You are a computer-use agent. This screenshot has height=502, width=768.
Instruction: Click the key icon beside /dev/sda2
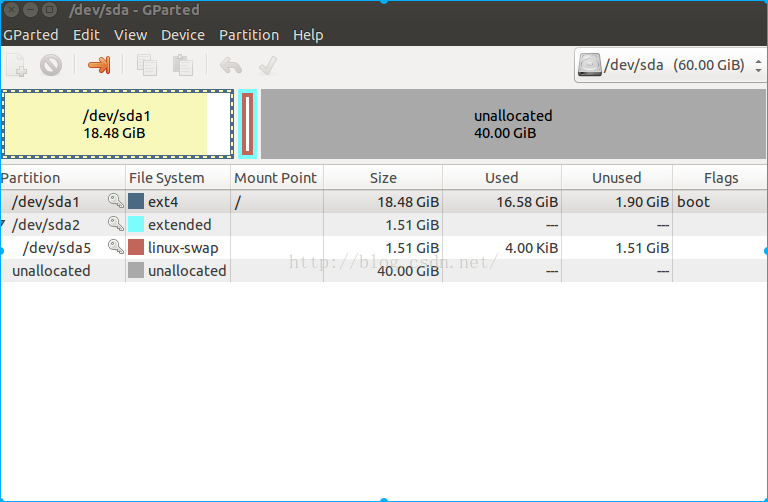(x=116, y=223)
